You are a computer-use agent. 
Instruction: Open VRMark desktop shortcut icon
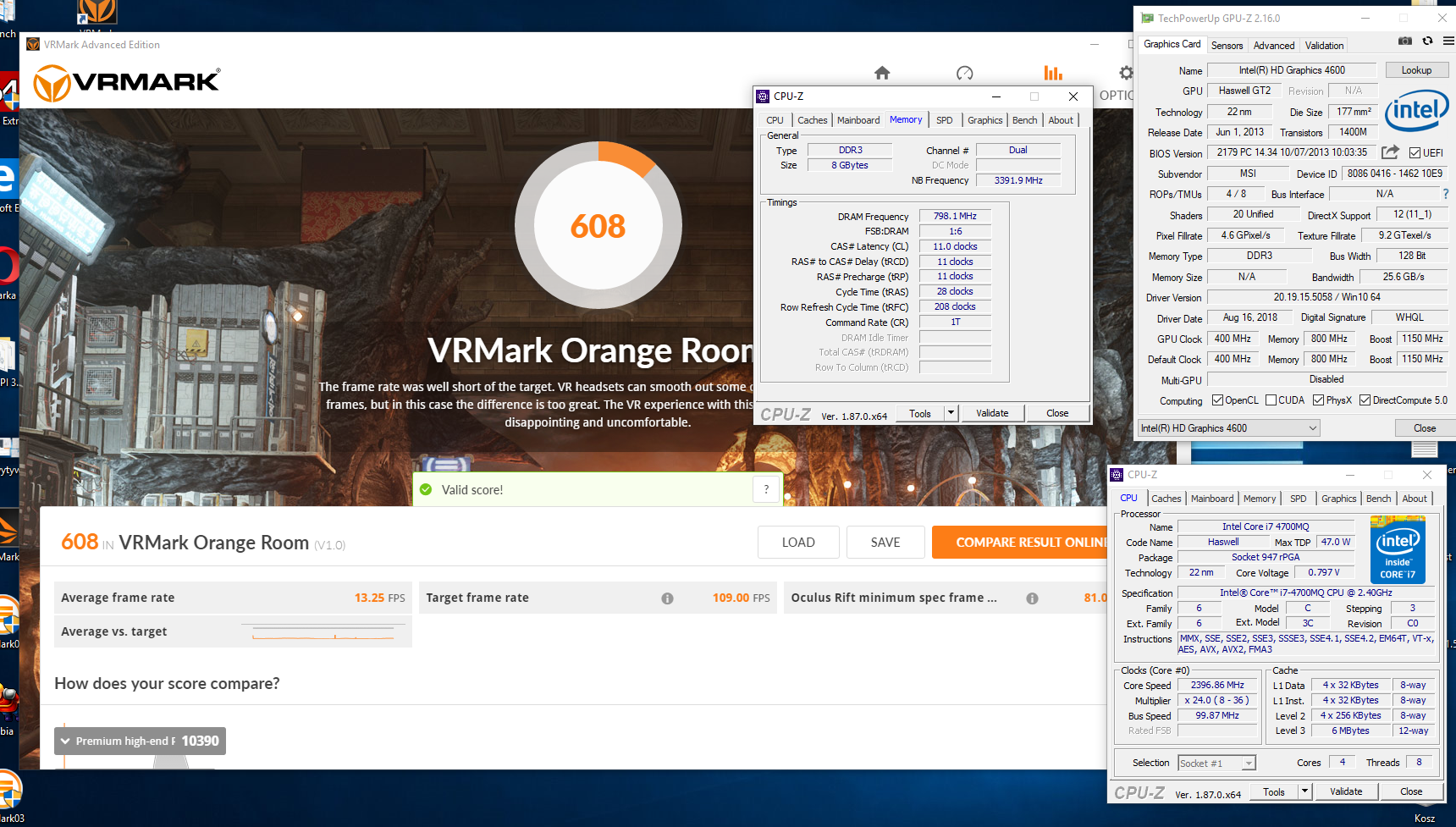click(97, 12)
